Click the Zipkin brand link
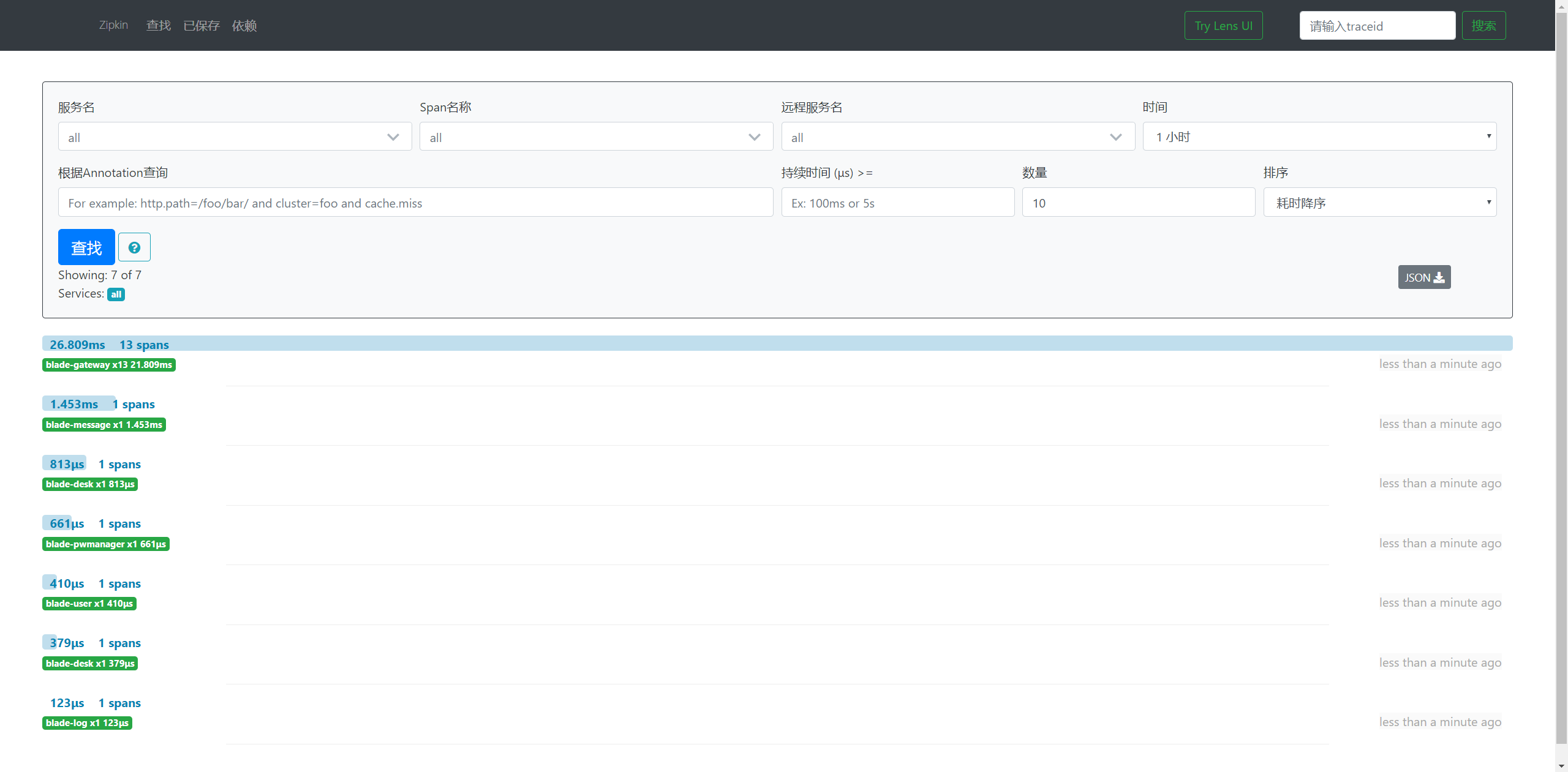The height and width of the screenshot is (772, 1568). pos(113,25)
